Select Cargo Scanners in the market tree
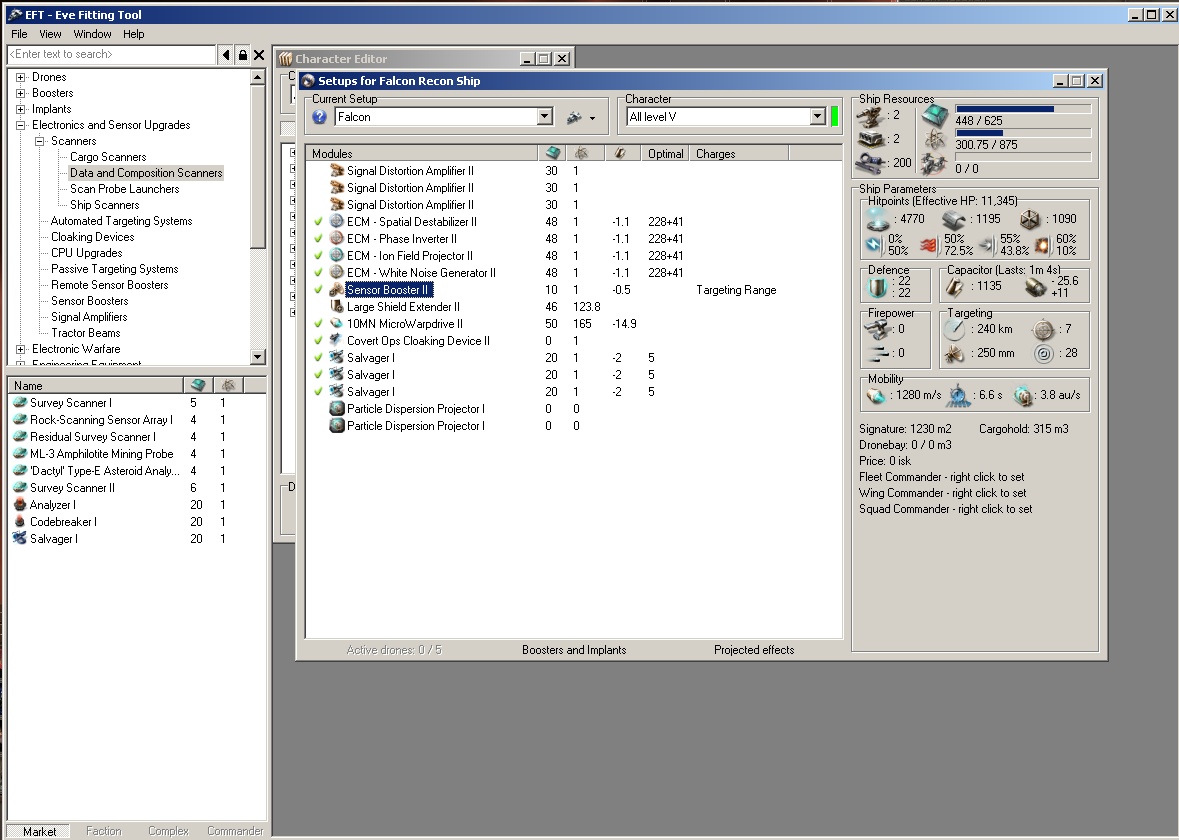 coord(108,157)
